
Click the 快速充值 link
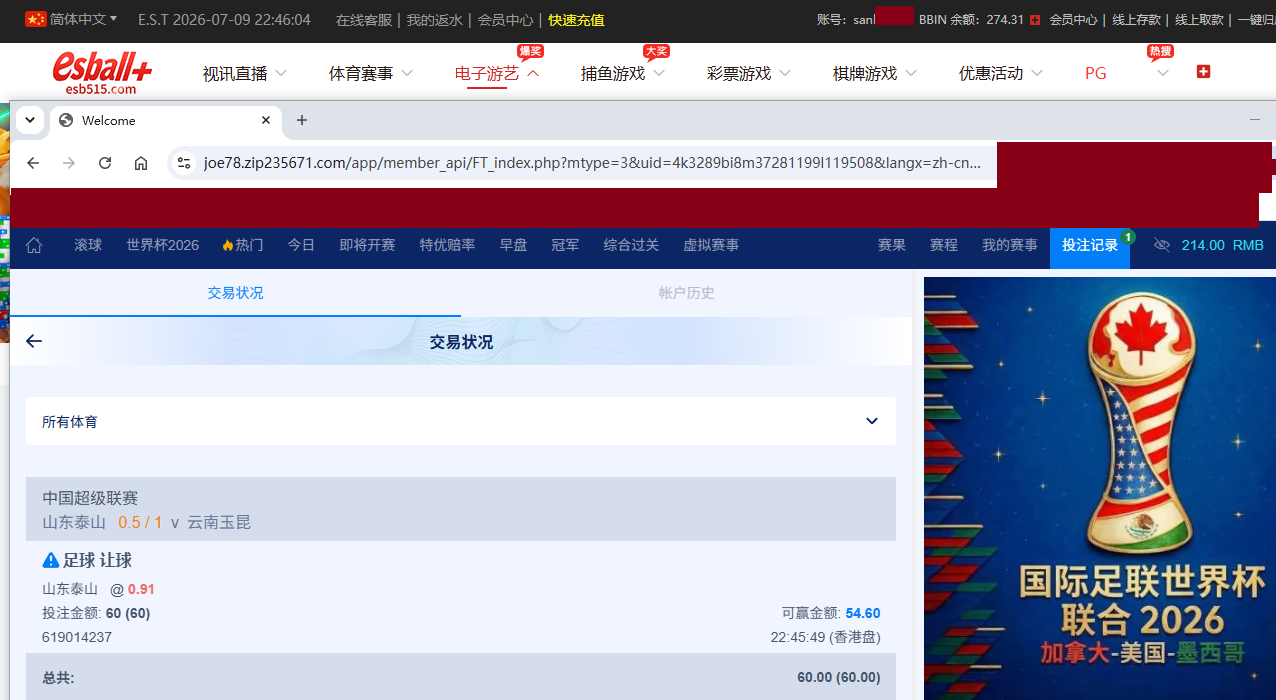coord(577,20)
